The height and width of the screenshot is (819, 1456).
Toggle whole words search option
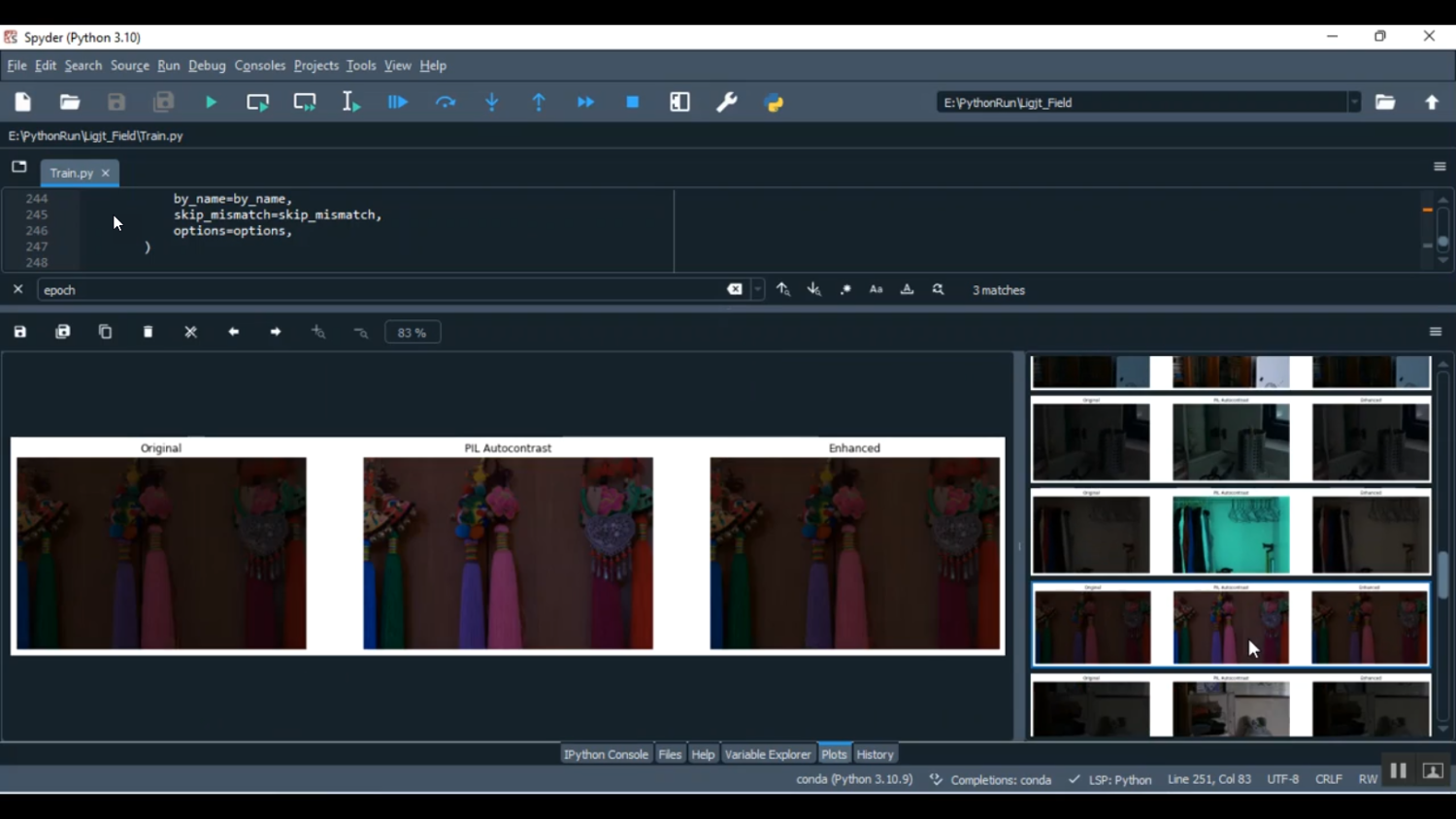coord(907,290)
